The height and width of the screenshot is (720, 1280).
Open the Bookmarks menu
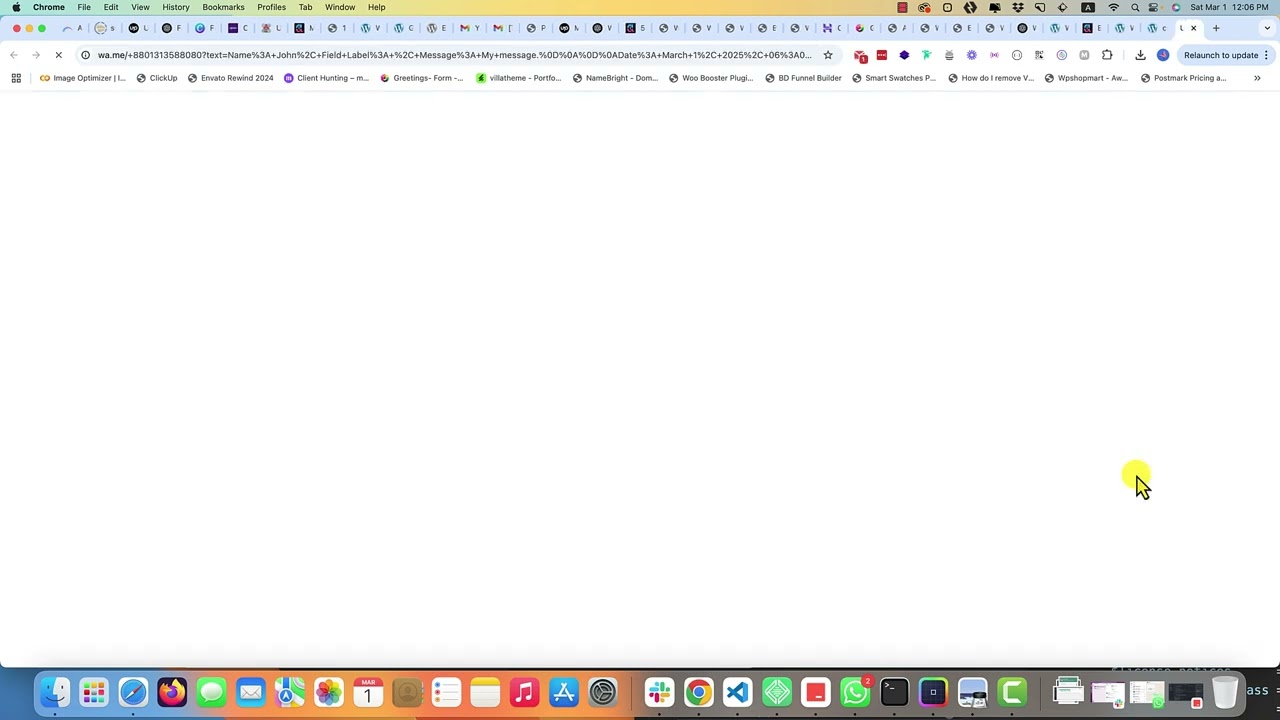point(223,7)
